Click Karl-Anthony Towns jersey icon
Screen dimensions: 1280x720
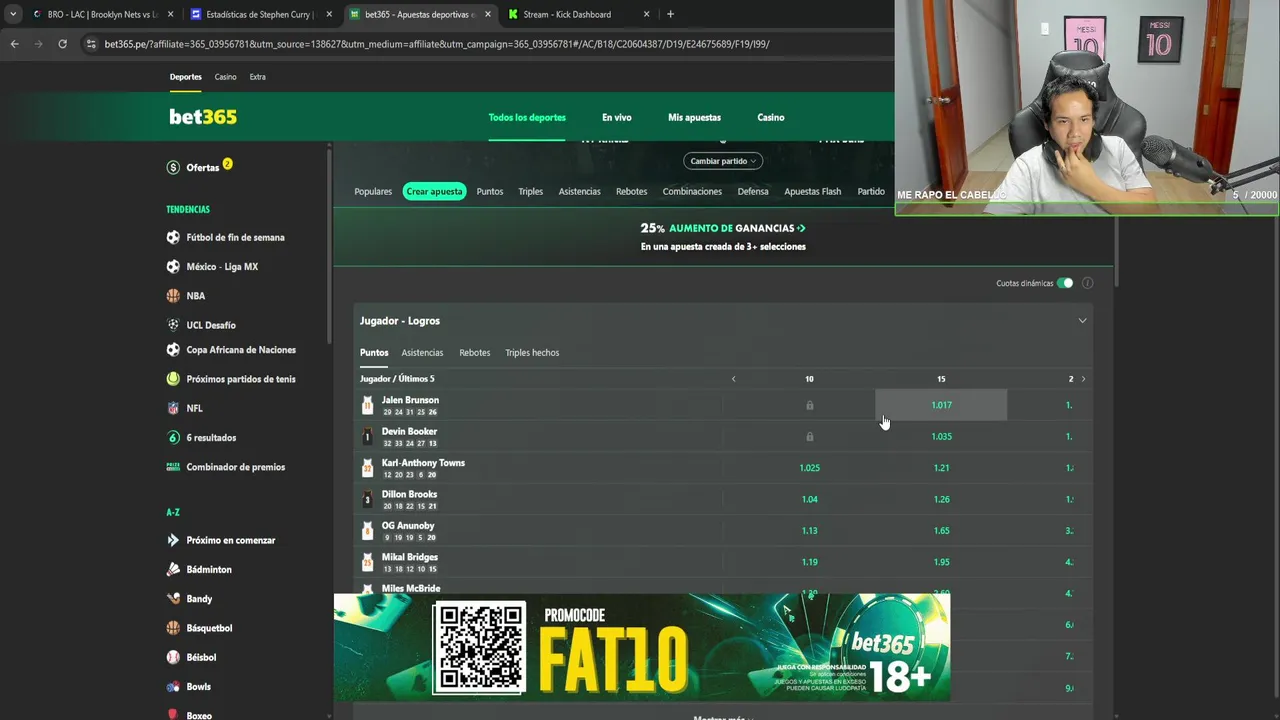point(367,468)
